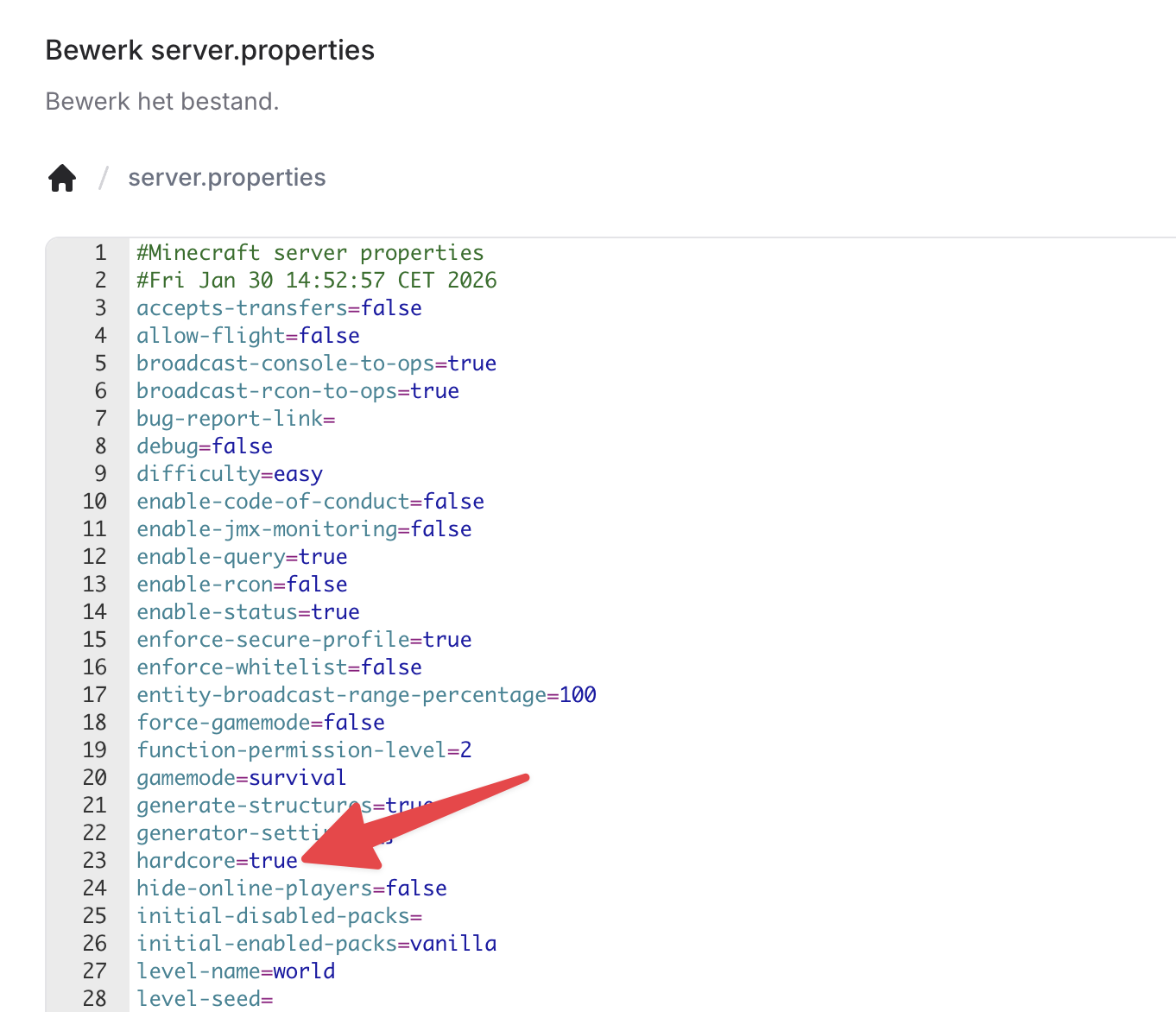Click the gamemode=survival line
Viewport: 1176px width, 1012px height.
point(241,778)
